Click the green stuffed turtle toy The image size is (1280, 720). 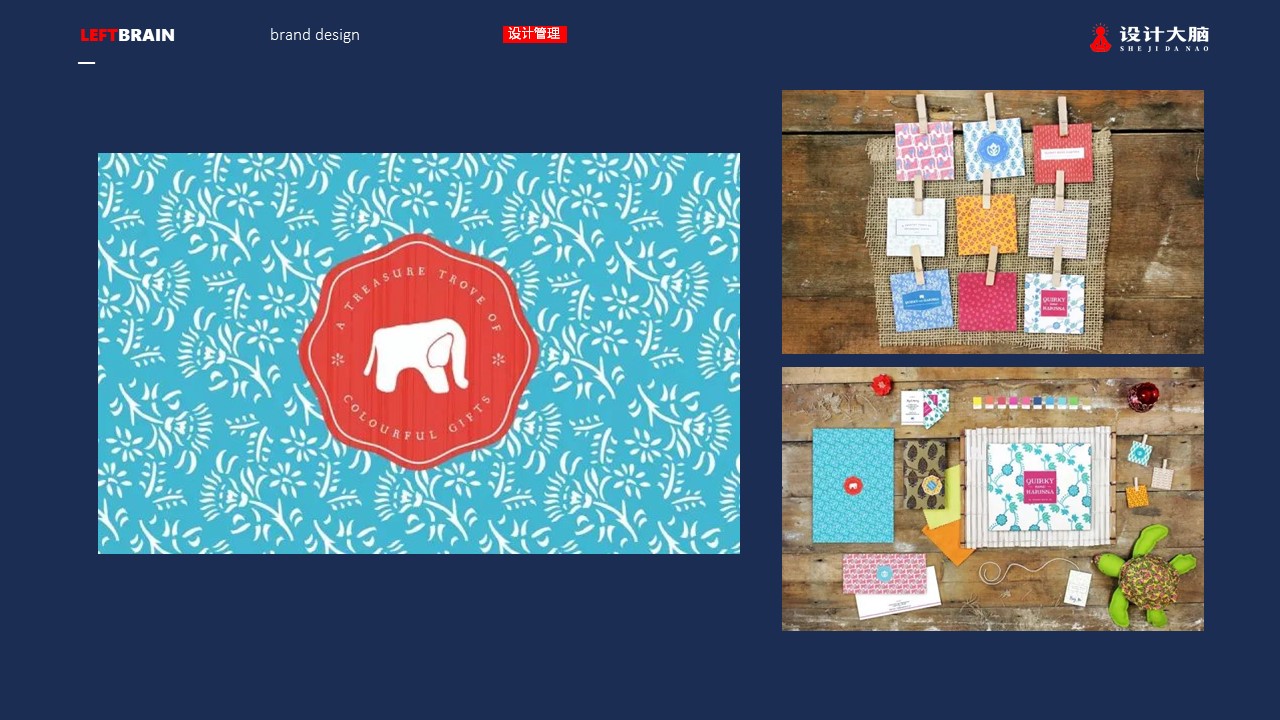click(x=1142, y=575)
